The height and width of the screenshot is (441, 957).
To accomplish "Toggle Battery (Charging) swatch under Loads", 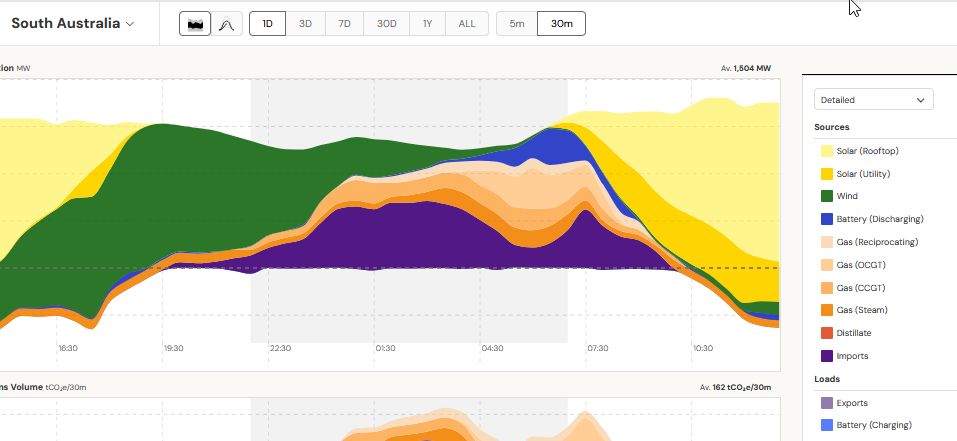I will (x=827, y=425).
